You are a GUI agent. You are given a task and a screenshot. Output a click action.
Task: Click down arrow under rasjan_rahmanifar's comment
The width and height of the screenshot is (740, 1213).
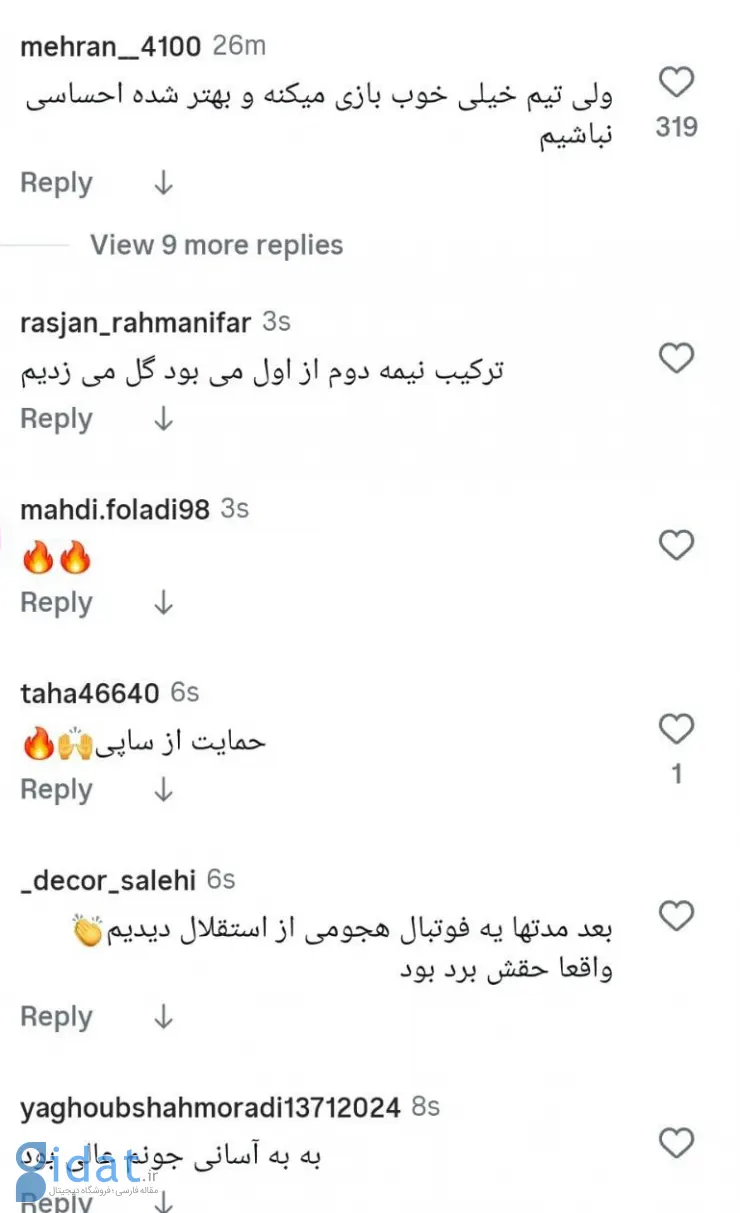(163, 419)
